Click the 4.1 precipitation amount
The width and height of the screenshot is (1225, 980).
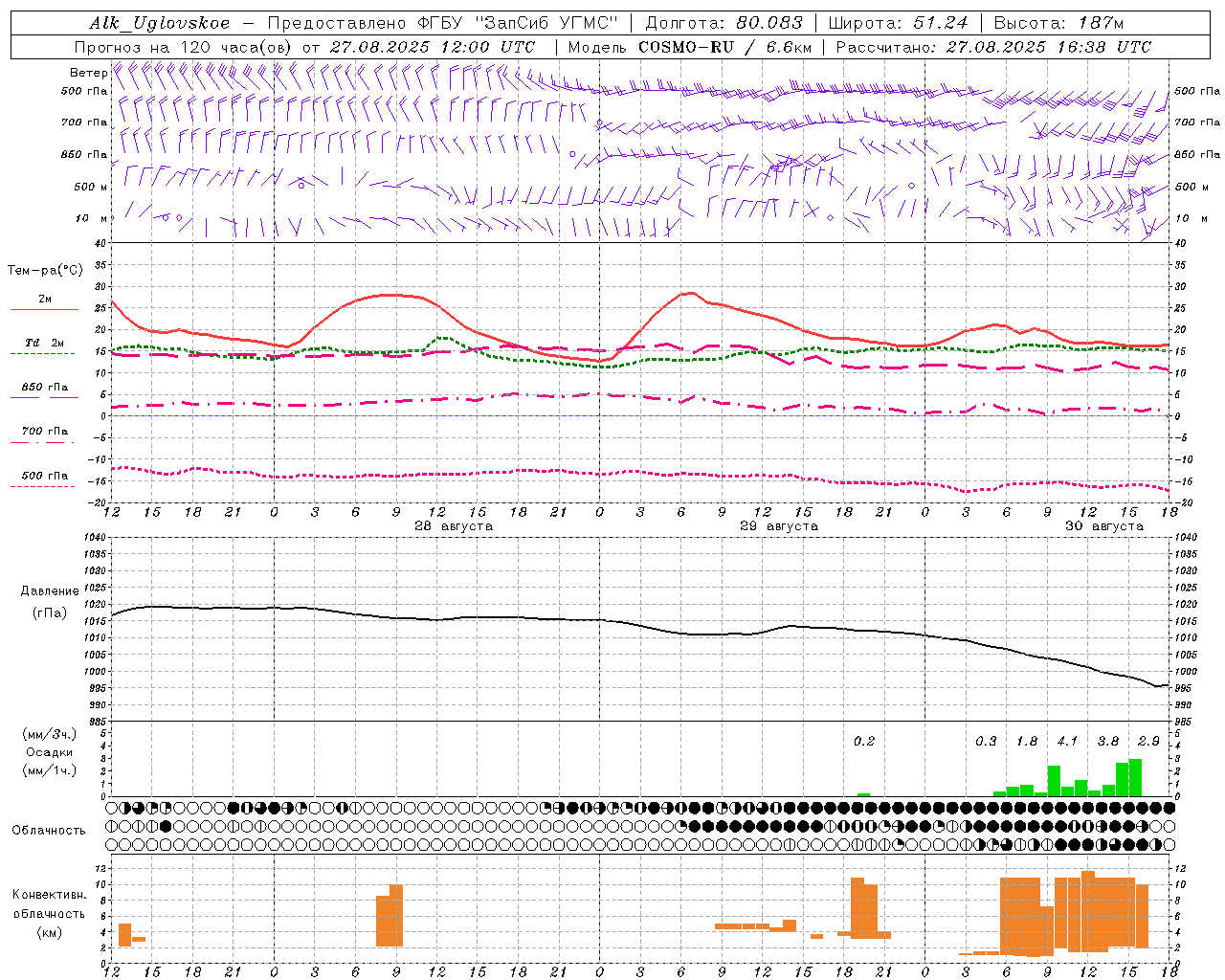coord(1067,741)
